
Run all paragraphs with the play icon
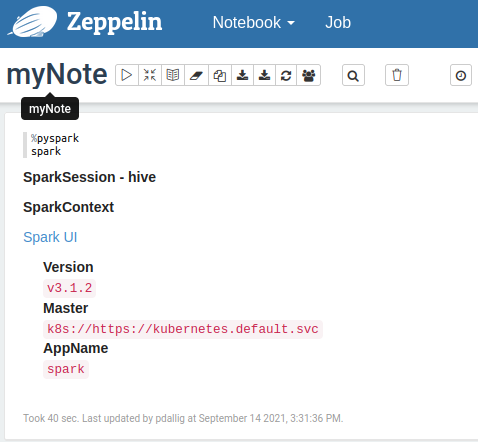click(127, 75)
